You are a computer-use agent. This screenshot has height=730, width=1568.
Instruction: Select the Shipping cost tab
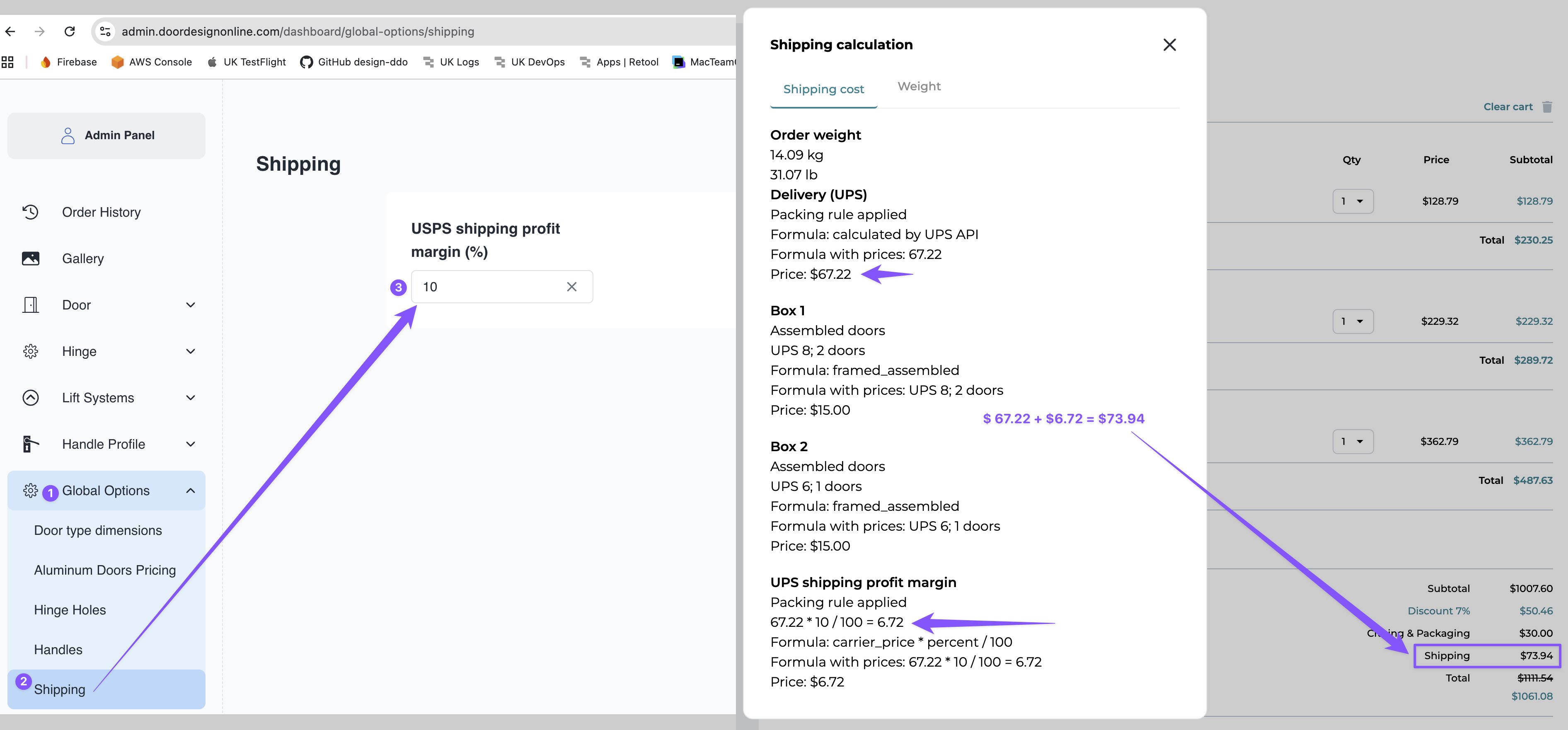click(823, 89)
